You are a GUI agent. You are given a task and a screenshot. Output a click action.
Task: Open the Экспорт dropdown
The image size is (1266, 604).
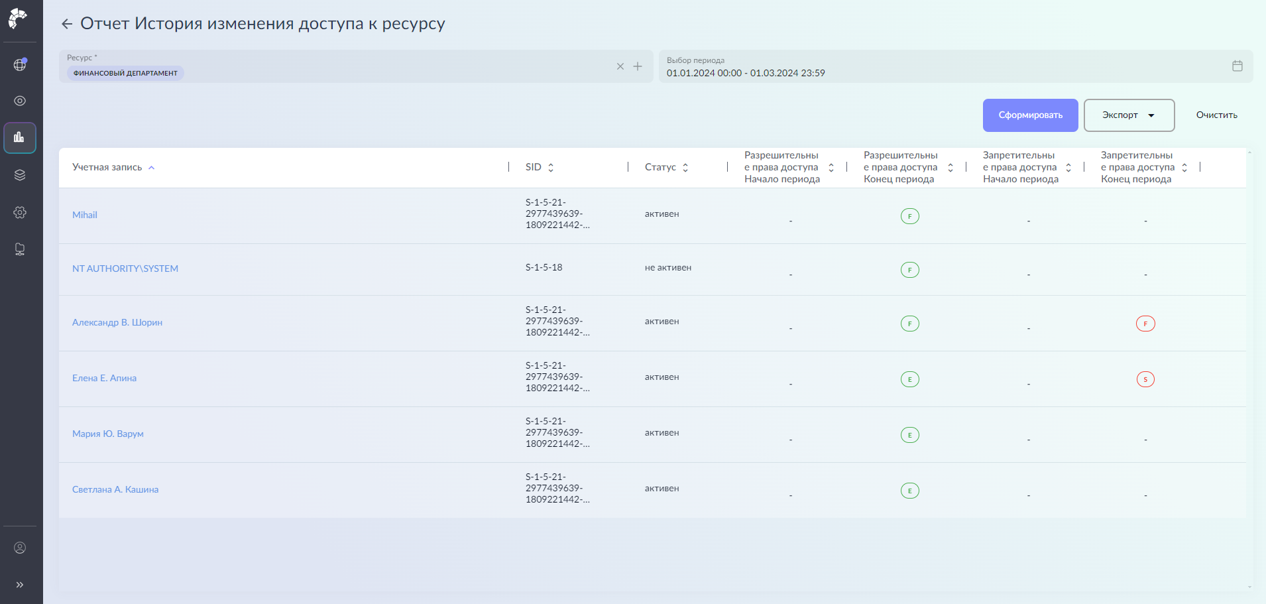[1129, 115]
